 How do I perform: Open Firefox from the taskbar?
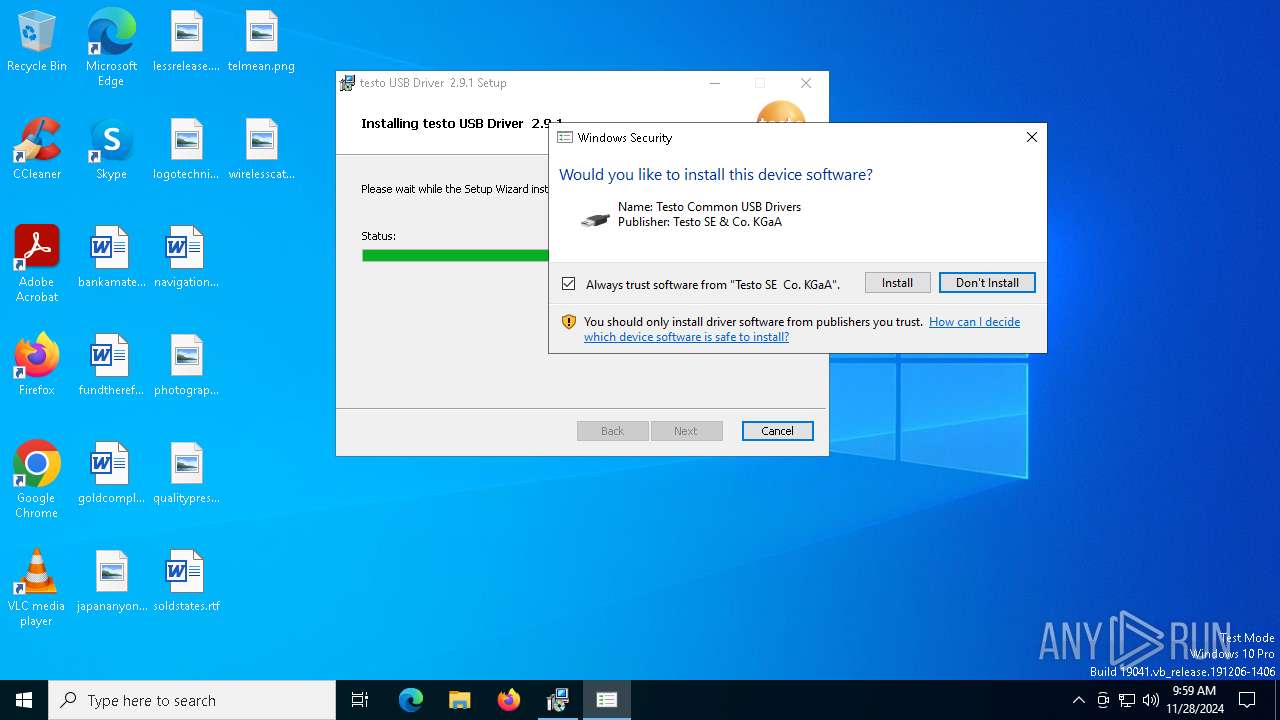point(509,700)
